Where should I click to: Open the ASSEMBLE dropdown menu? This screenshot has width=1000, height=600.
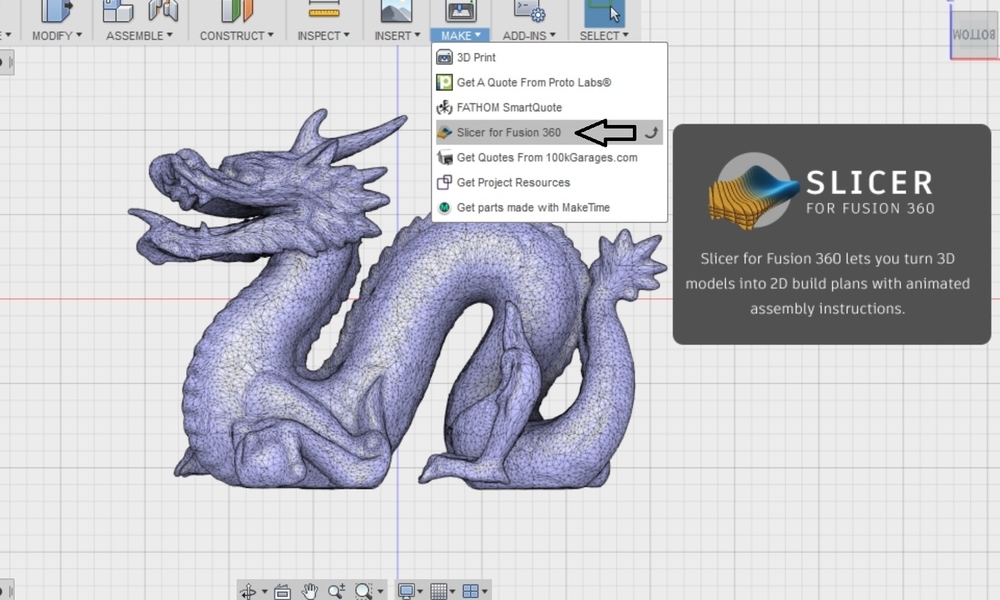coord(139,36)
